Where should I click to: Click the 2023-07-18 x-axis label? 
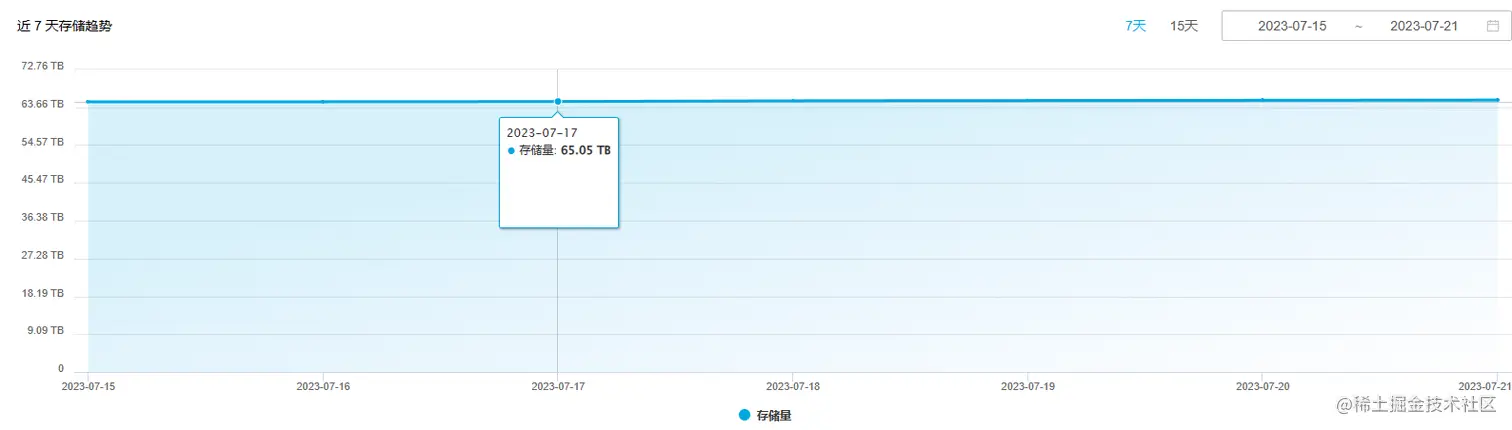coord(792,385)
